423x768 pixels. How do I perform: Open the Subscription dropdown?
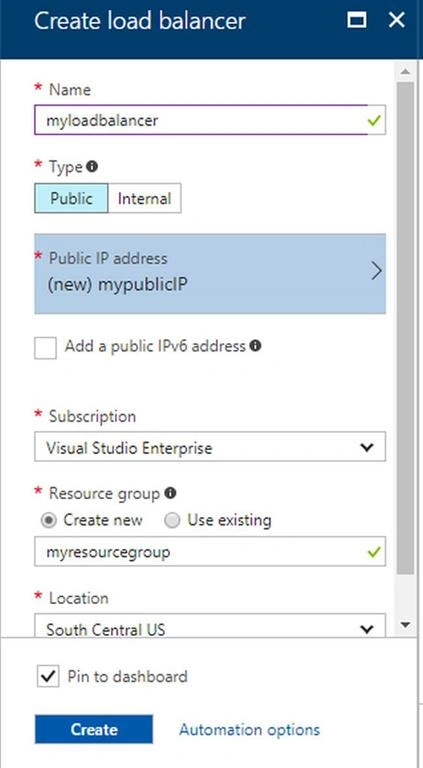pyautogui.click(x=210, y=447)
